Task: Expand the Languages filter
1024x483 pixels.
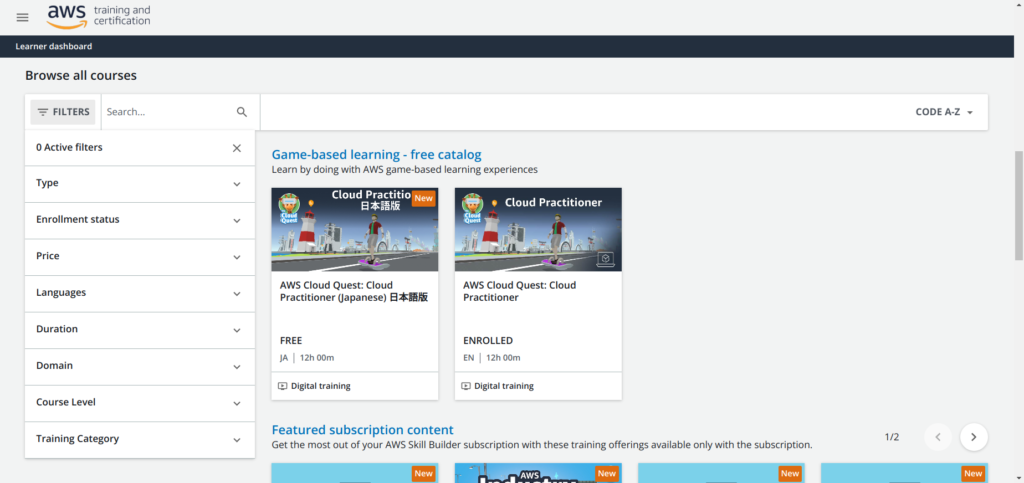Action: [140, 294]
